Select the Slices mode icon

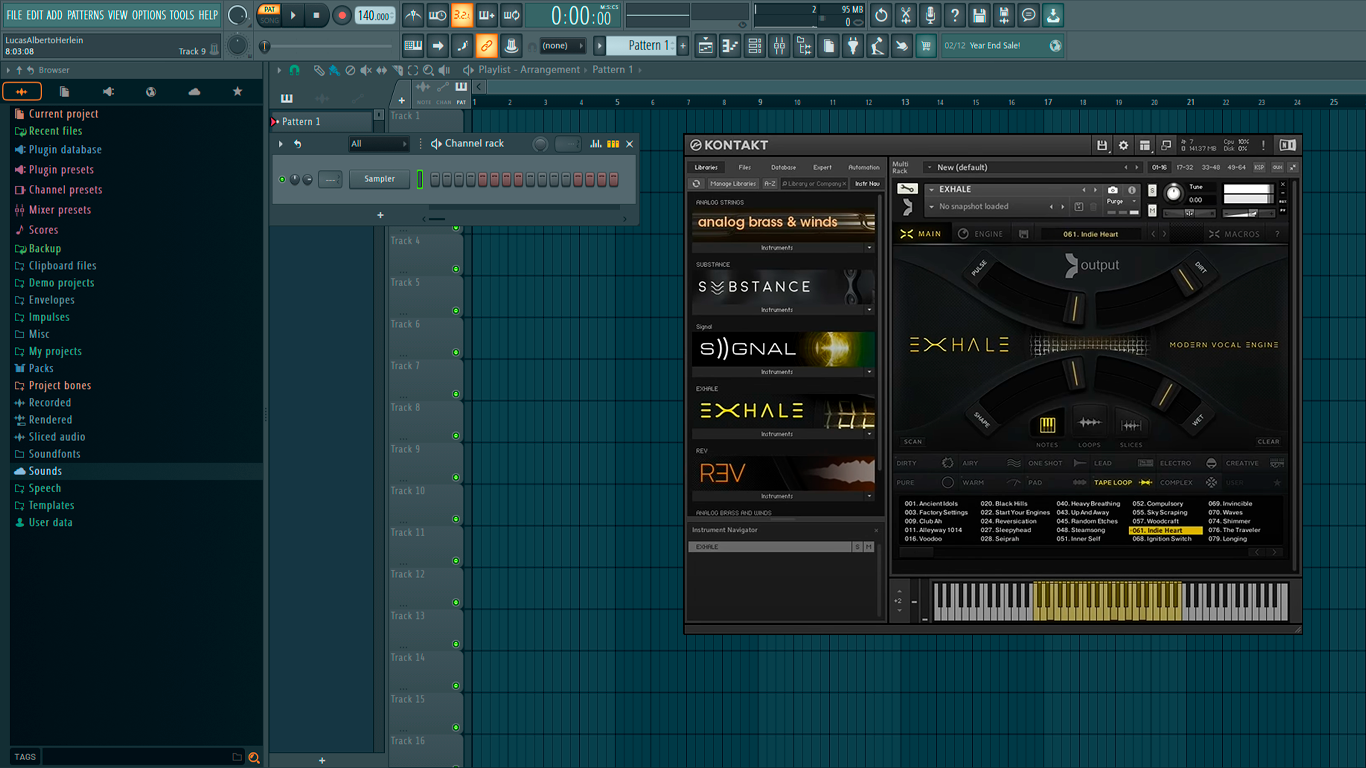[1131, 425]
